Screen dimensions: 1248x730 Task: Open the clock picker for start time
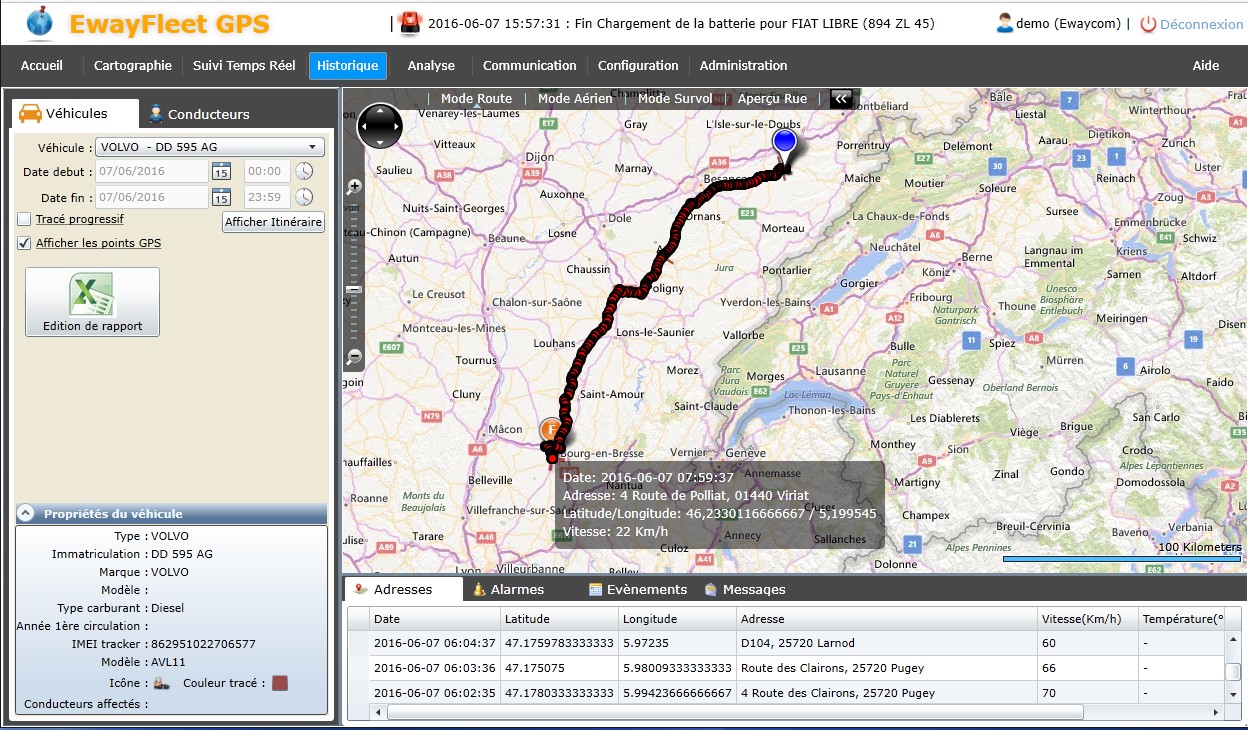[x=304, y=172]
